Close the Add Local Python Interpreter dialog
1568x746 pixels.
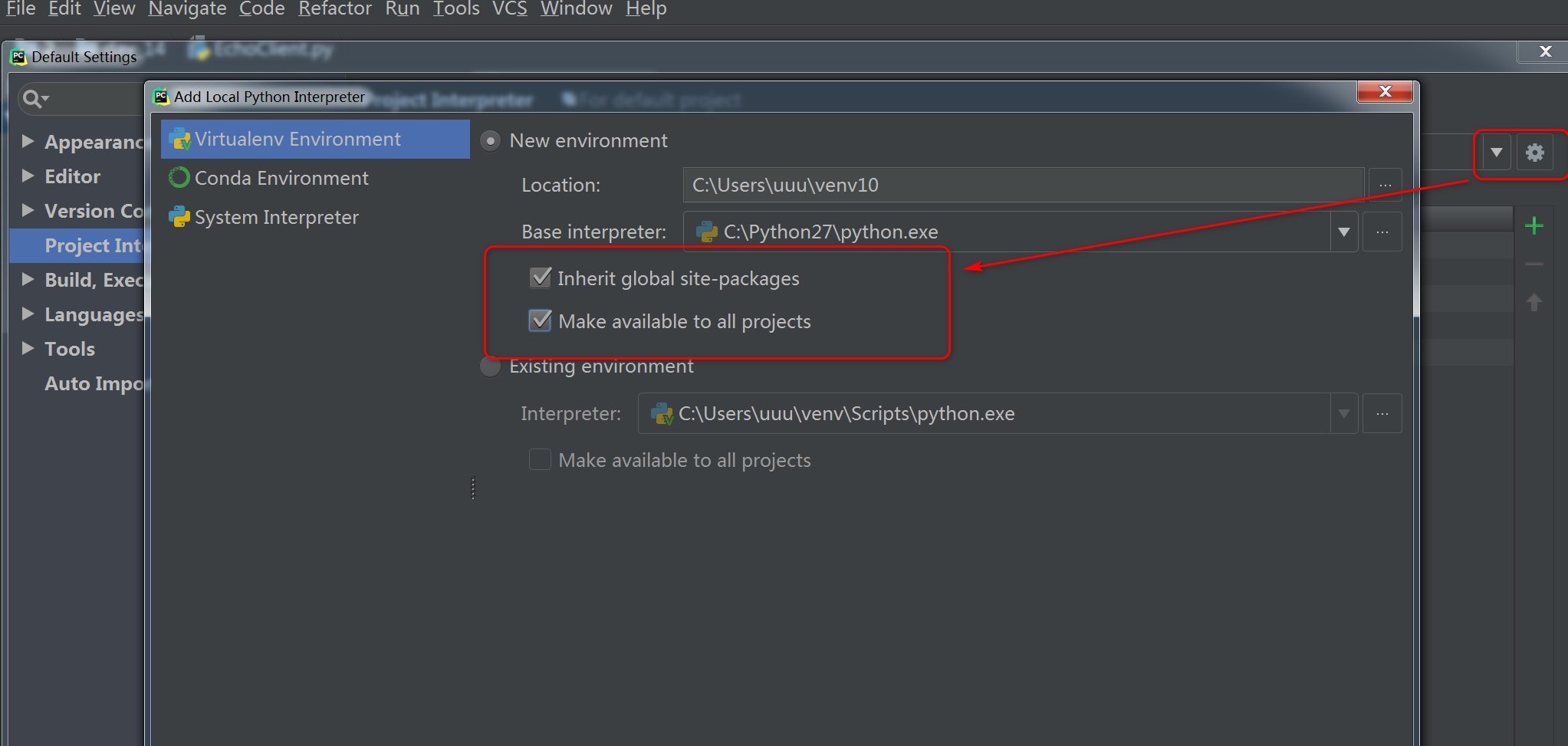click(1385, 91)
